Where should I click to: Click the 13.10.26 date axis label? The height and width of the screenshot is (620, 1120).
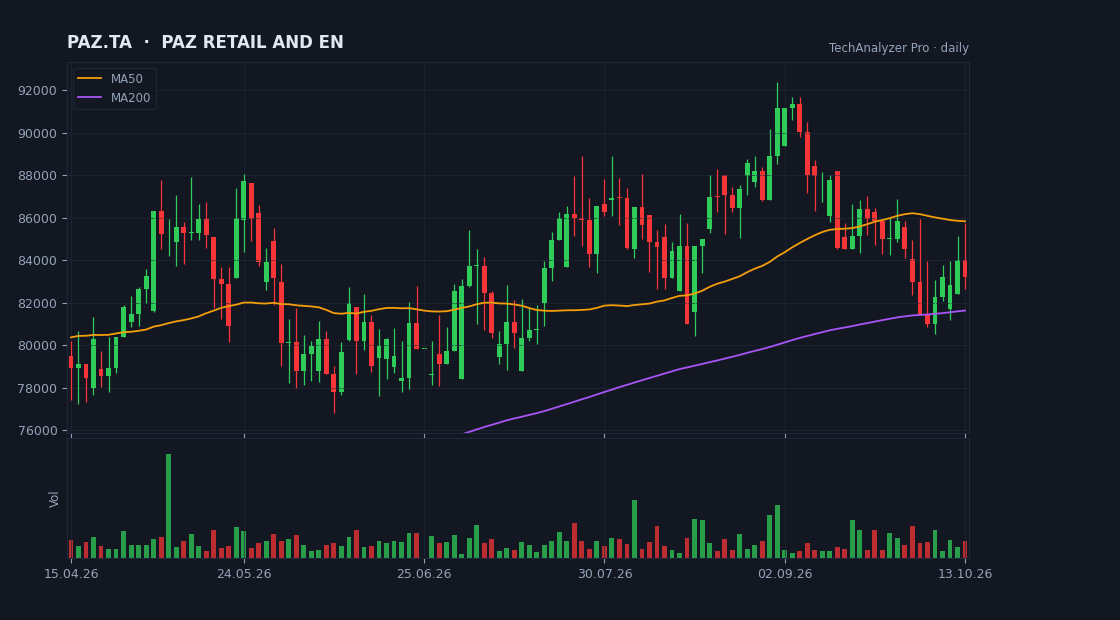965,574
